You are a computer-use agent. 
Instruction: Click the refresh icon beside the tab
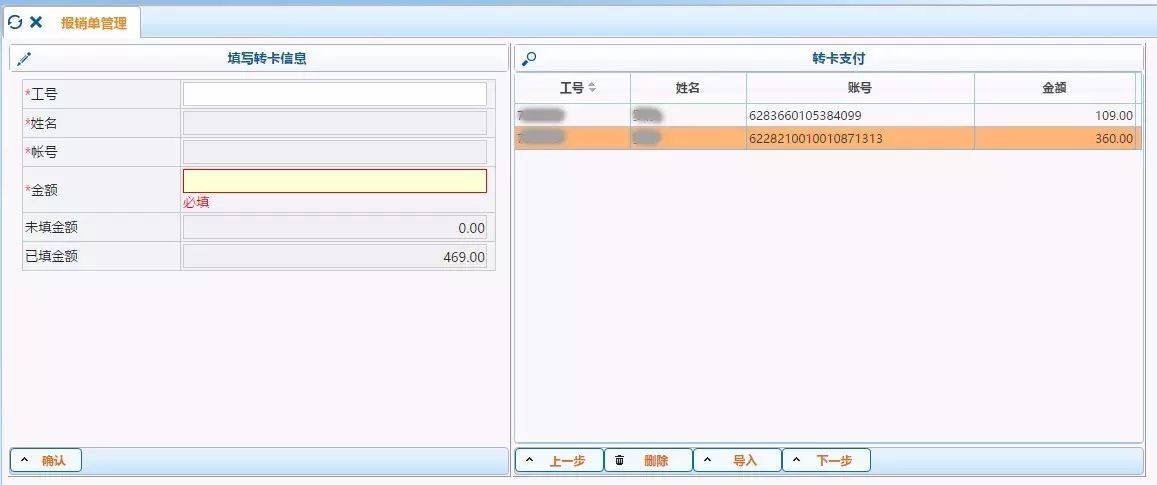pyautogui.click(x=15, y=22)
